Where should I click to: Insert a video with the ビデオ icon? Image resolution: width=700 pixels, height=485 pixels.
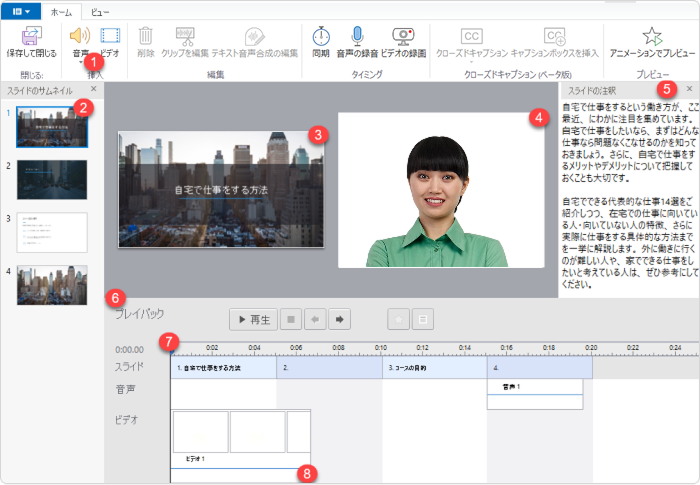(110, 36)
